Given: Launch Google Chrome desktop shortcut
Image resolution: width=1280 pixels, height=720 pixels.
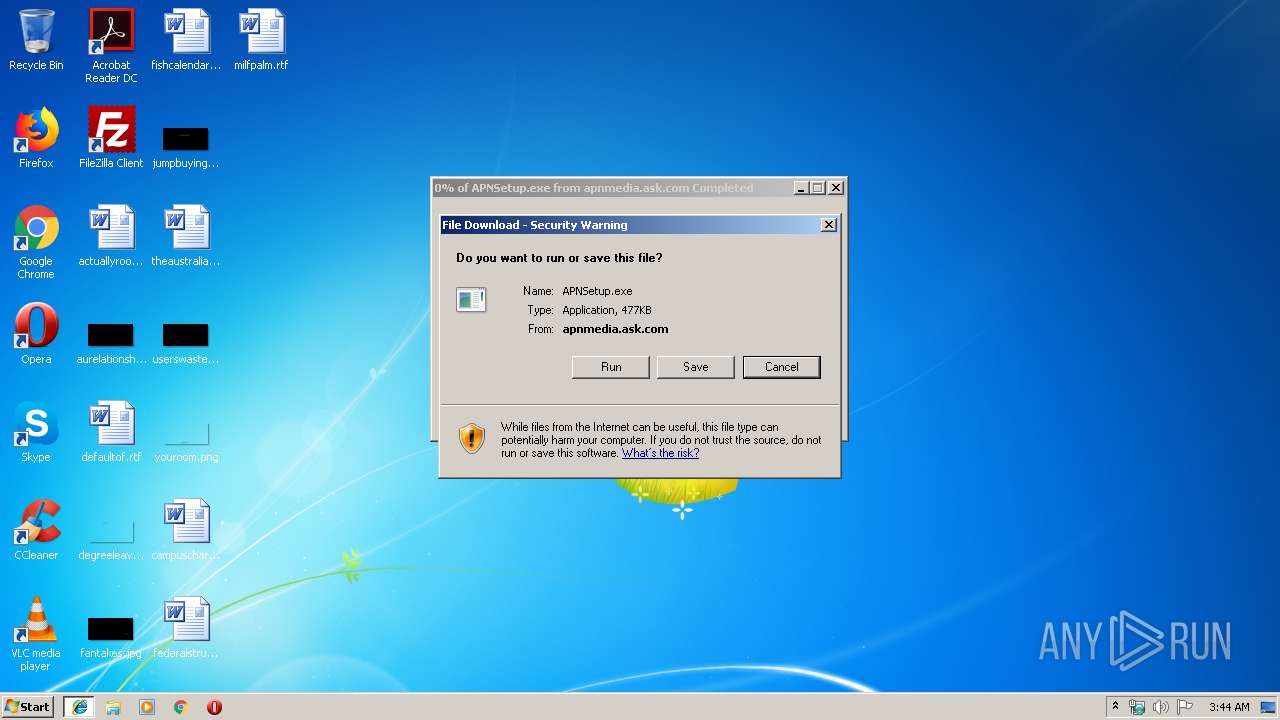Looking at the screenshot, I should pos(36,243).
